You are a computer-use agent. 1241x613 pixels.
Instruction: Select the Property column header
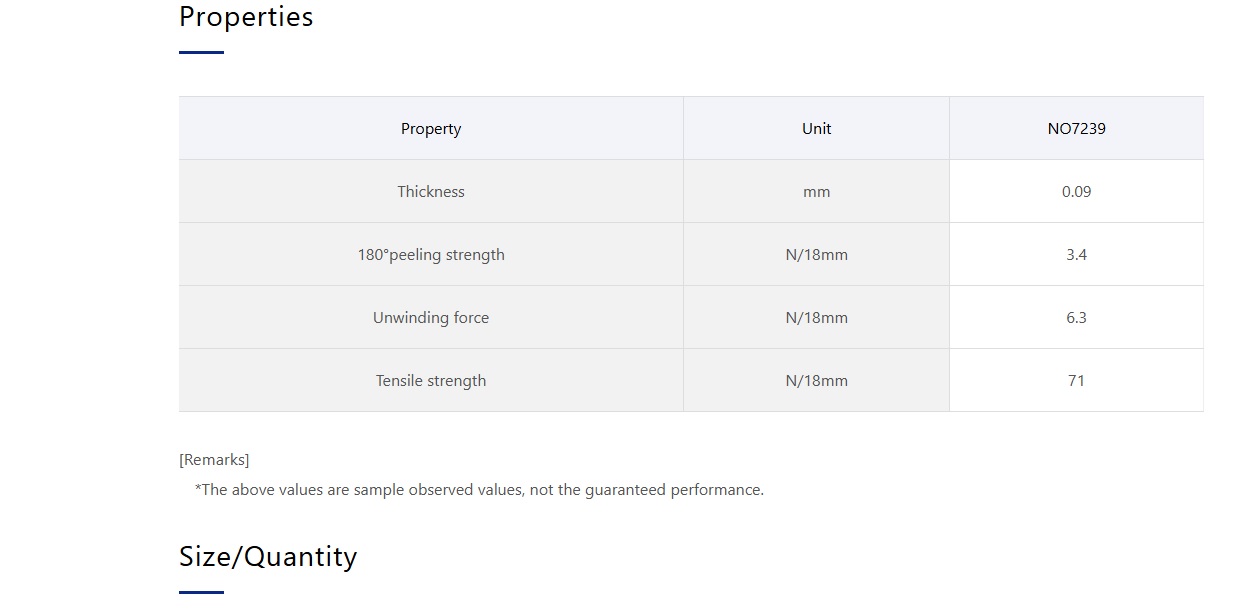(x=431, y=128)
